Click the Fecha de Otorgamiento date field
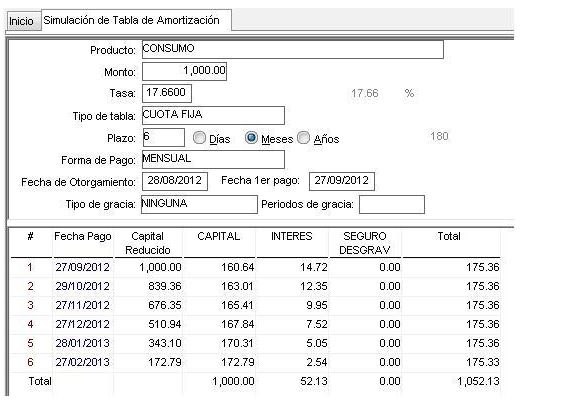This screenshot has height=406, width=575. pyautogui.click(x=175, y=181)
